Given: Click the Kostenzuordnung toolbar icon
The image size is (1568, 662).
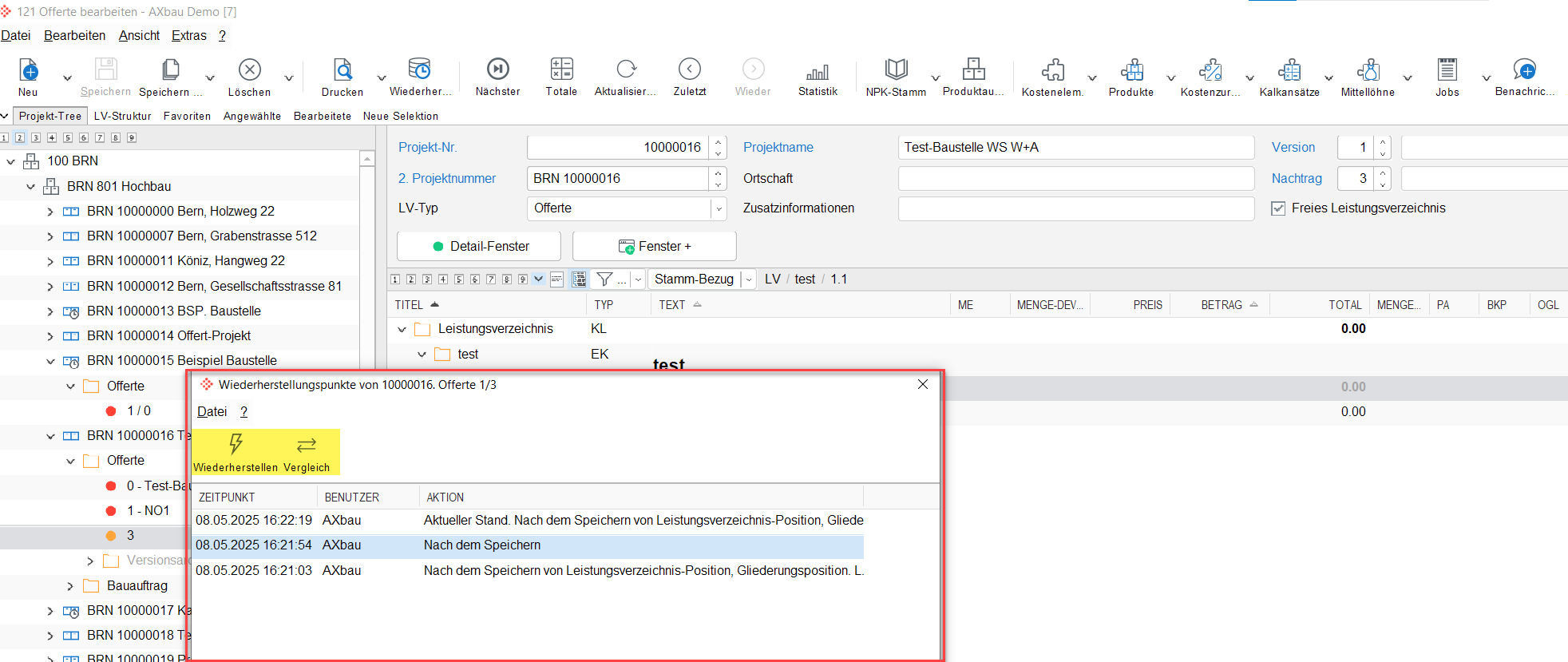Looking at the screenshot, I should pos(1211,70).
